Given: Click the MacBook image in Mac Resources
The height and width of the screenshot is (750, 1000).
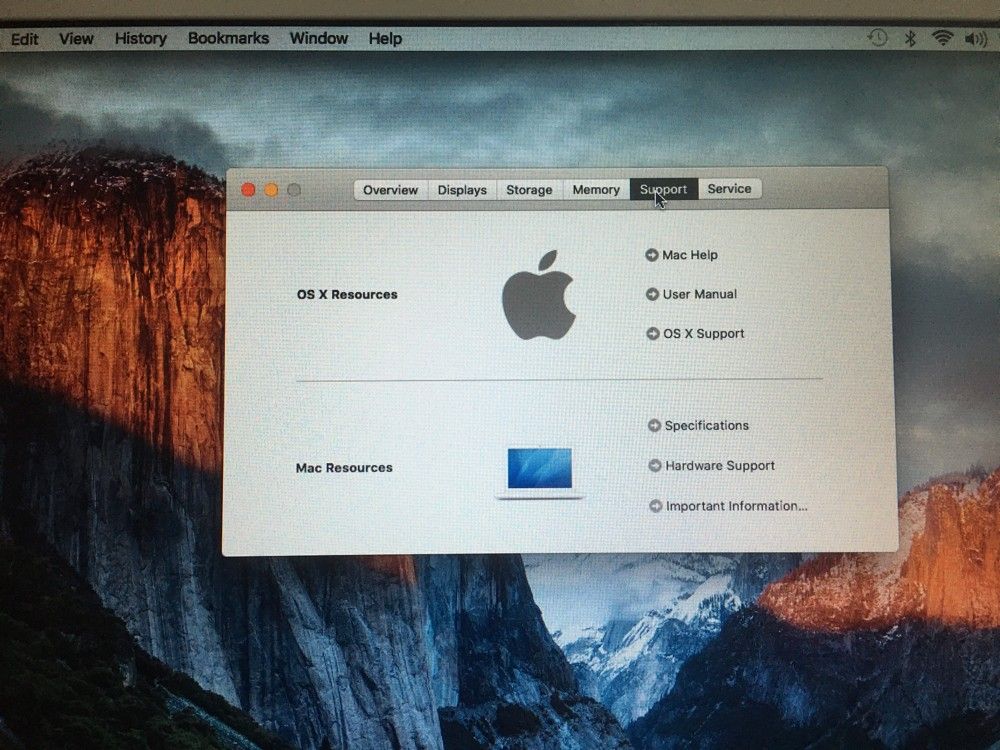Looking at the screenshot, I should pos(540,472).
